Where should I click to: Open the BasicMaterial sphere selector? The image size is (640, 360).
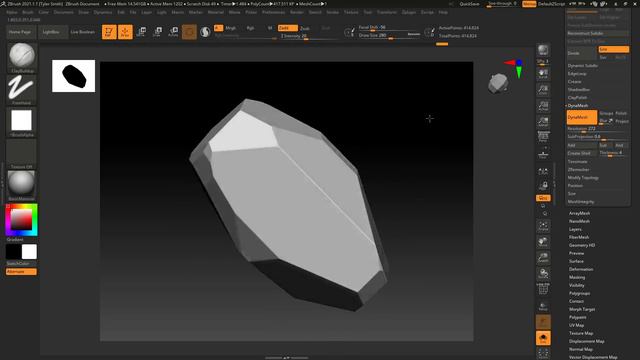21,183
